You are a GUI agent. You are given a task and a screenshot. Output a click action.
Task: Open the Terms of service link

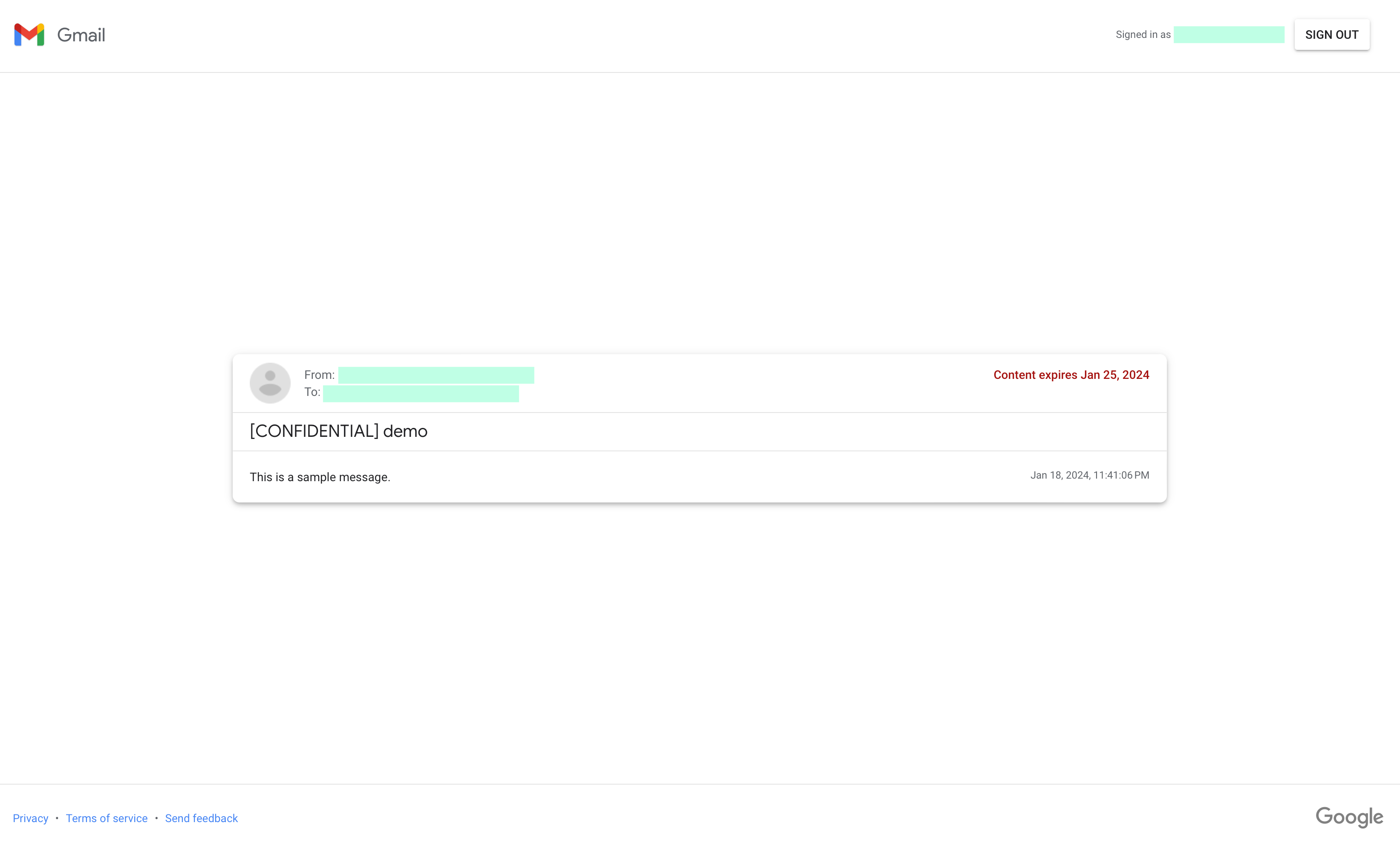(x=106, y=818)
